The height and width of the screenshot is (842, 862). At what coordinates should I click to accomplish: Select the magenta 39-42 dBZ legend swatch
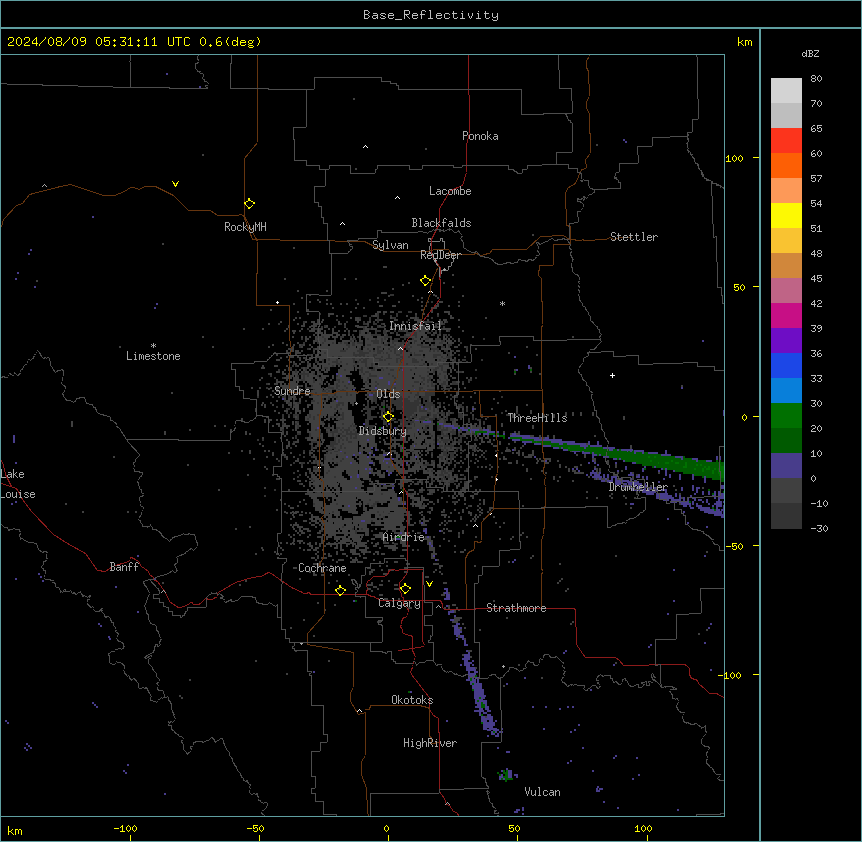click(786, 315)
